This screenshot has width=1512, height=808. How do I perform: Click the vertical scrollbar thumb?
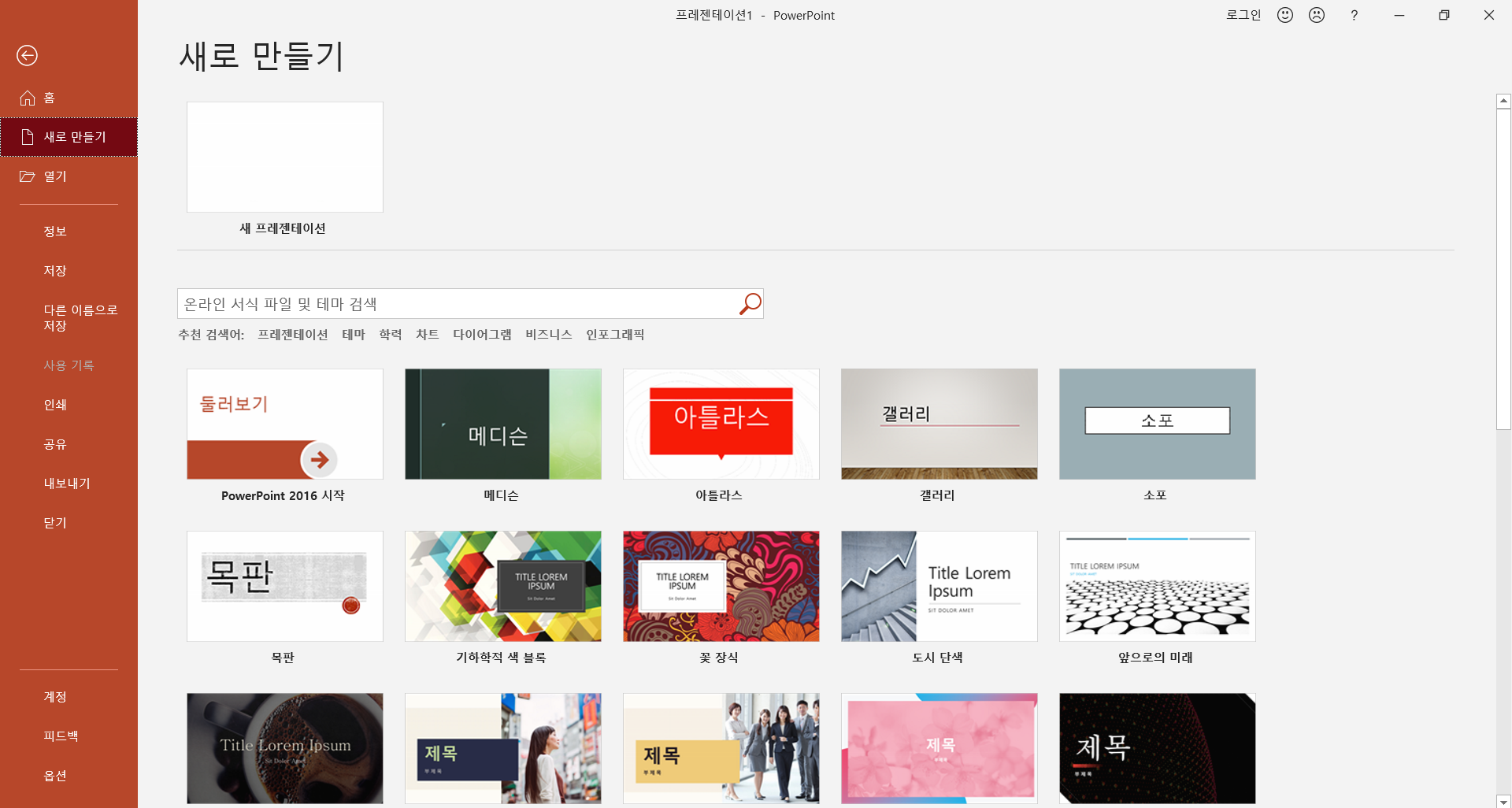(1503, 269)
